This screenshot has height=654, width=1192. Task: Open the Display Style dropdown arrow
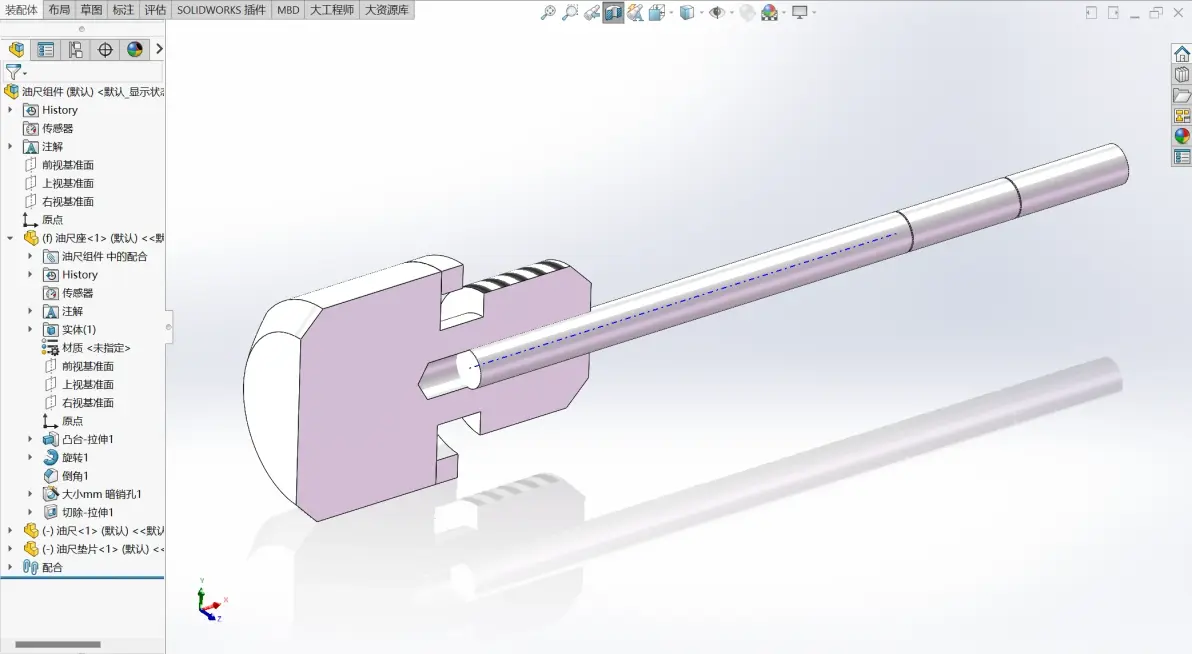click(x=700, y=13)
